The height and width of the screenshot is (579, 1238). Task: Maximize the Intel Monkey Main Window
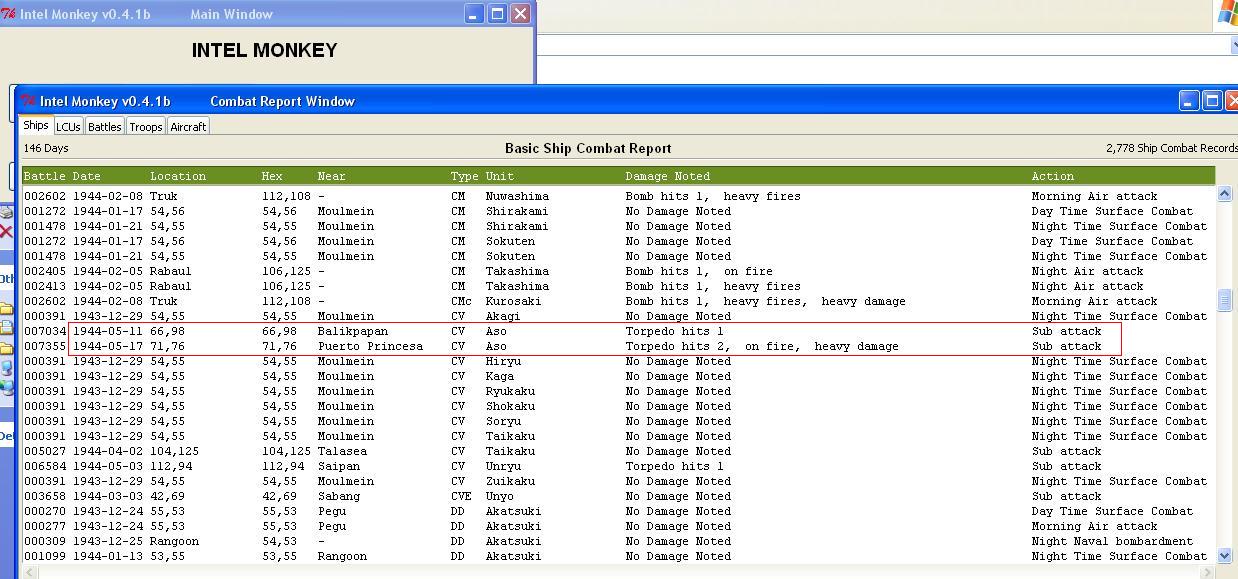(x=497, y=14)
